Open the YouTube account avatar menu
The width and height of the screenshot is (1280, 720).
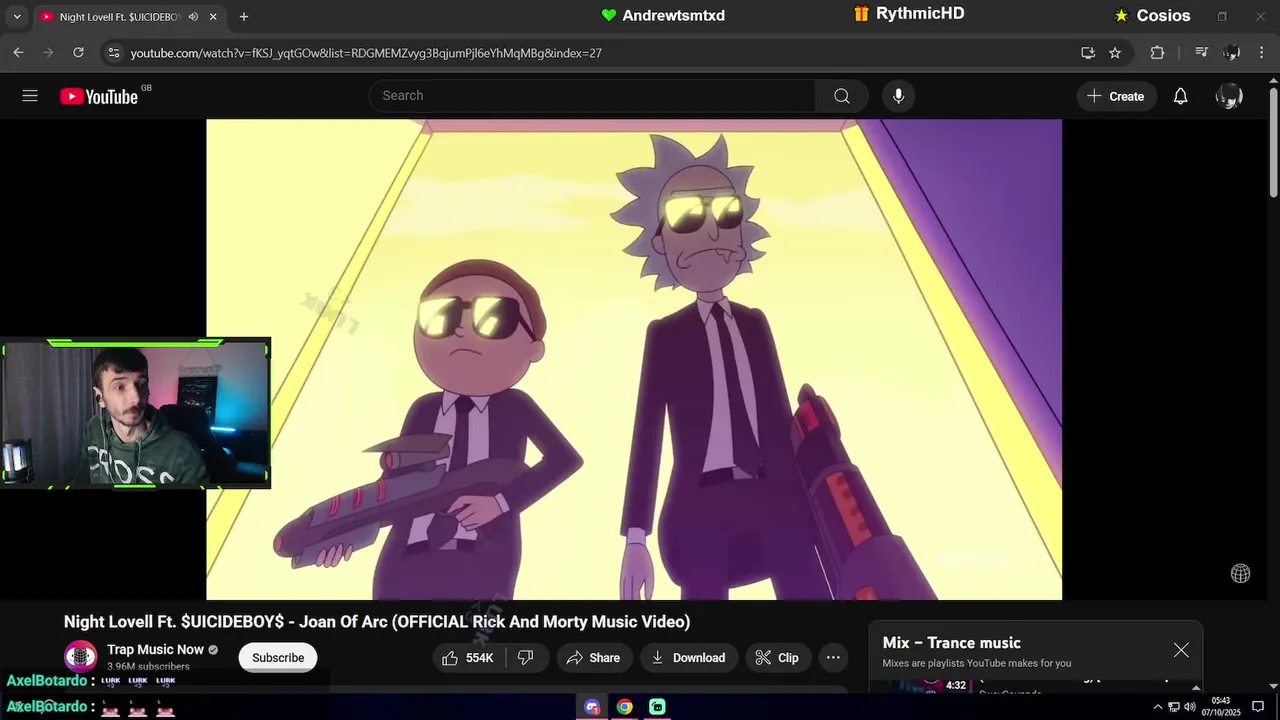1229,96
